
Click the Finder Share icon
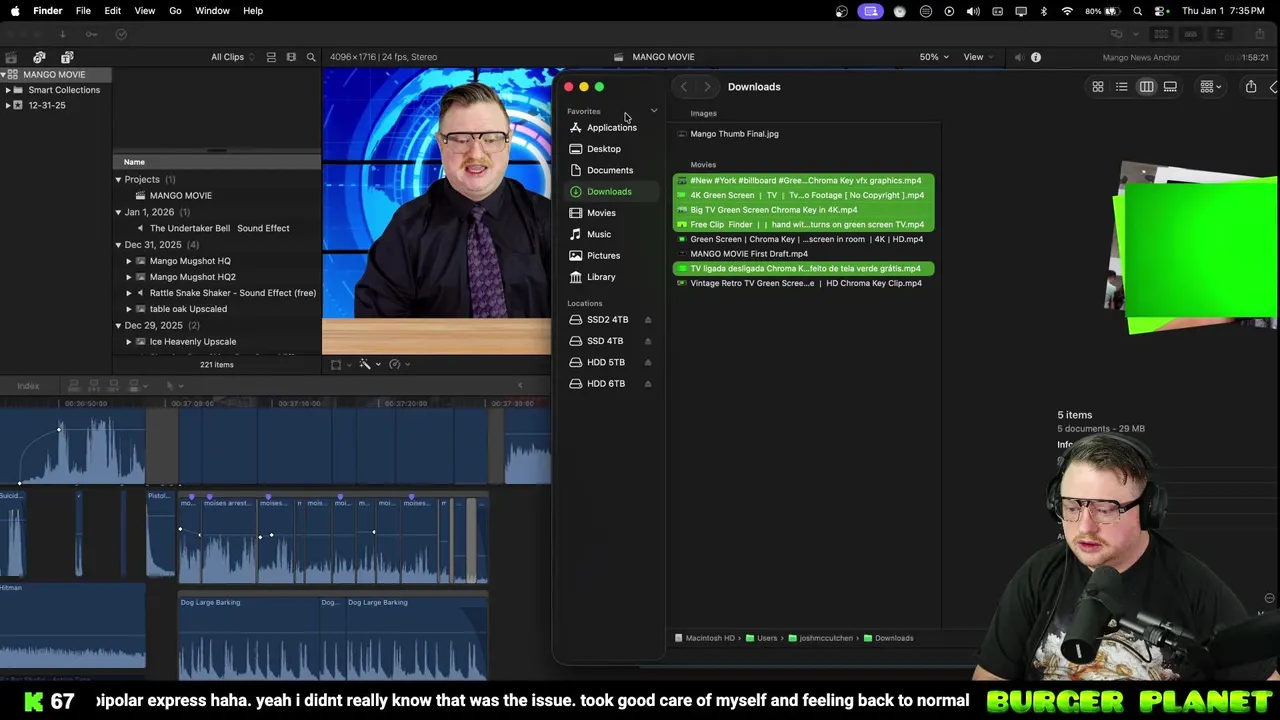(1251, 87)
